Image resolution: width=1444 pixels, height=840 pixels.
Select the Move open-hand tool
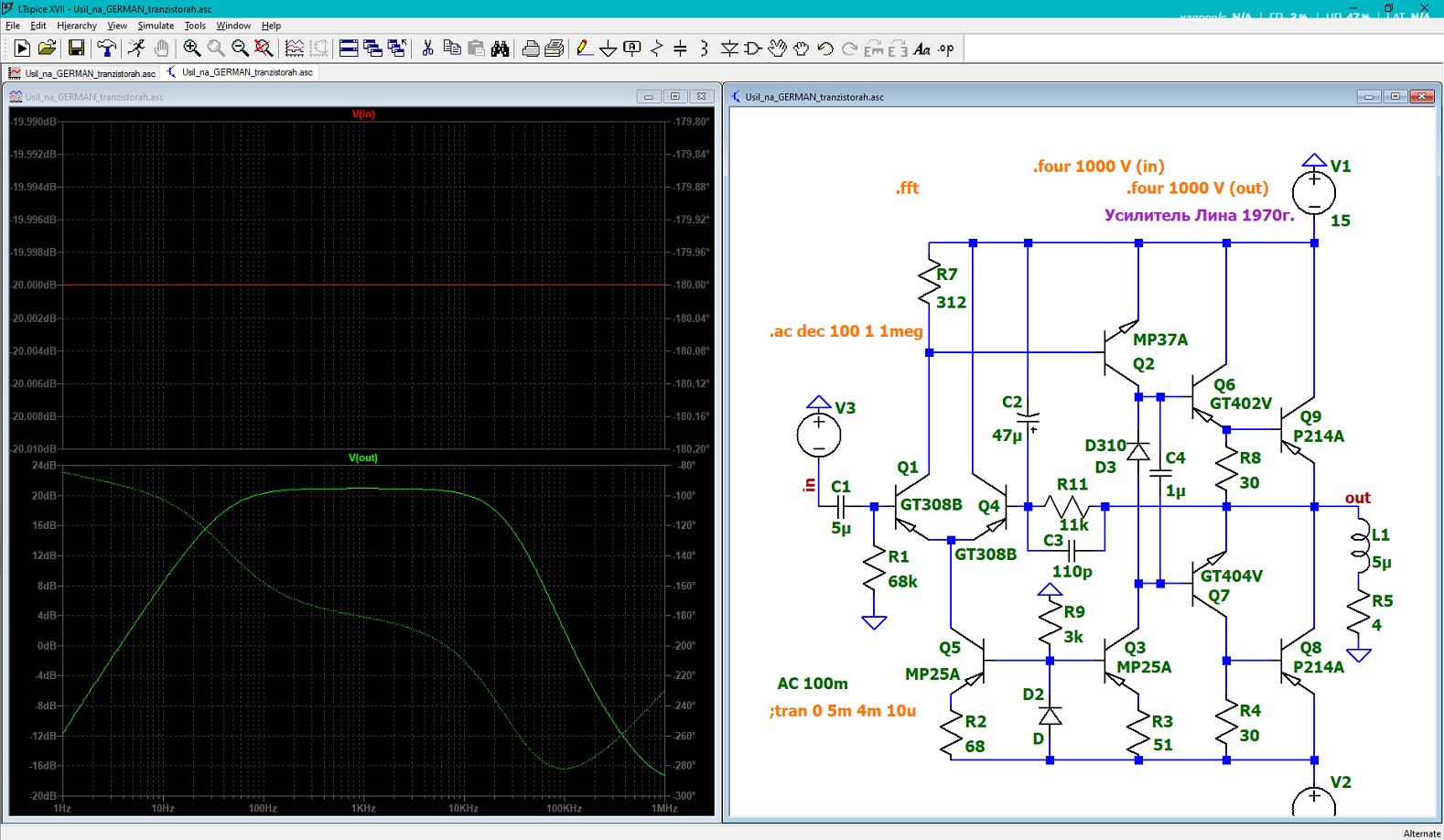point(777,48)
